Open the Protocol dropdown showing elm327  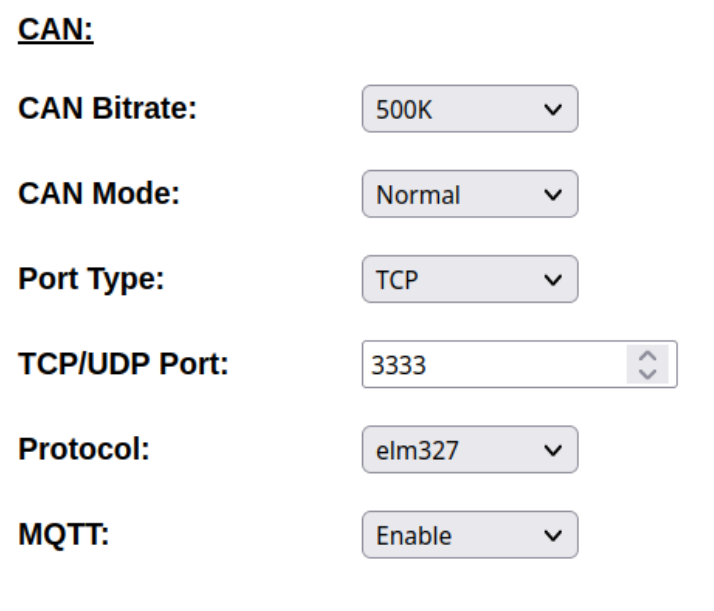470,449
